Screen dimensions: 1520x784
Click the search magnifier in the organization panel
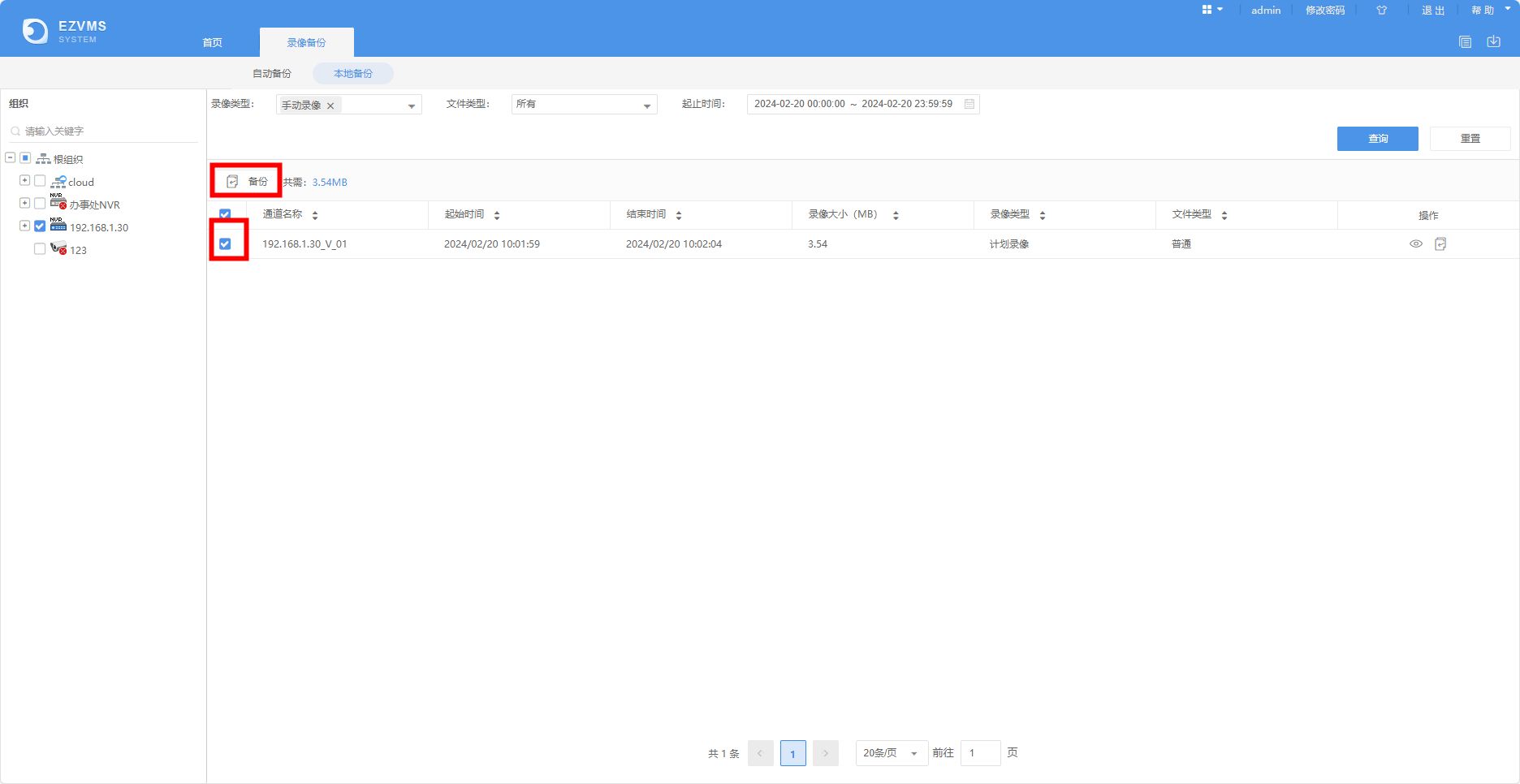pyautogui.click(x=15, y=131)
